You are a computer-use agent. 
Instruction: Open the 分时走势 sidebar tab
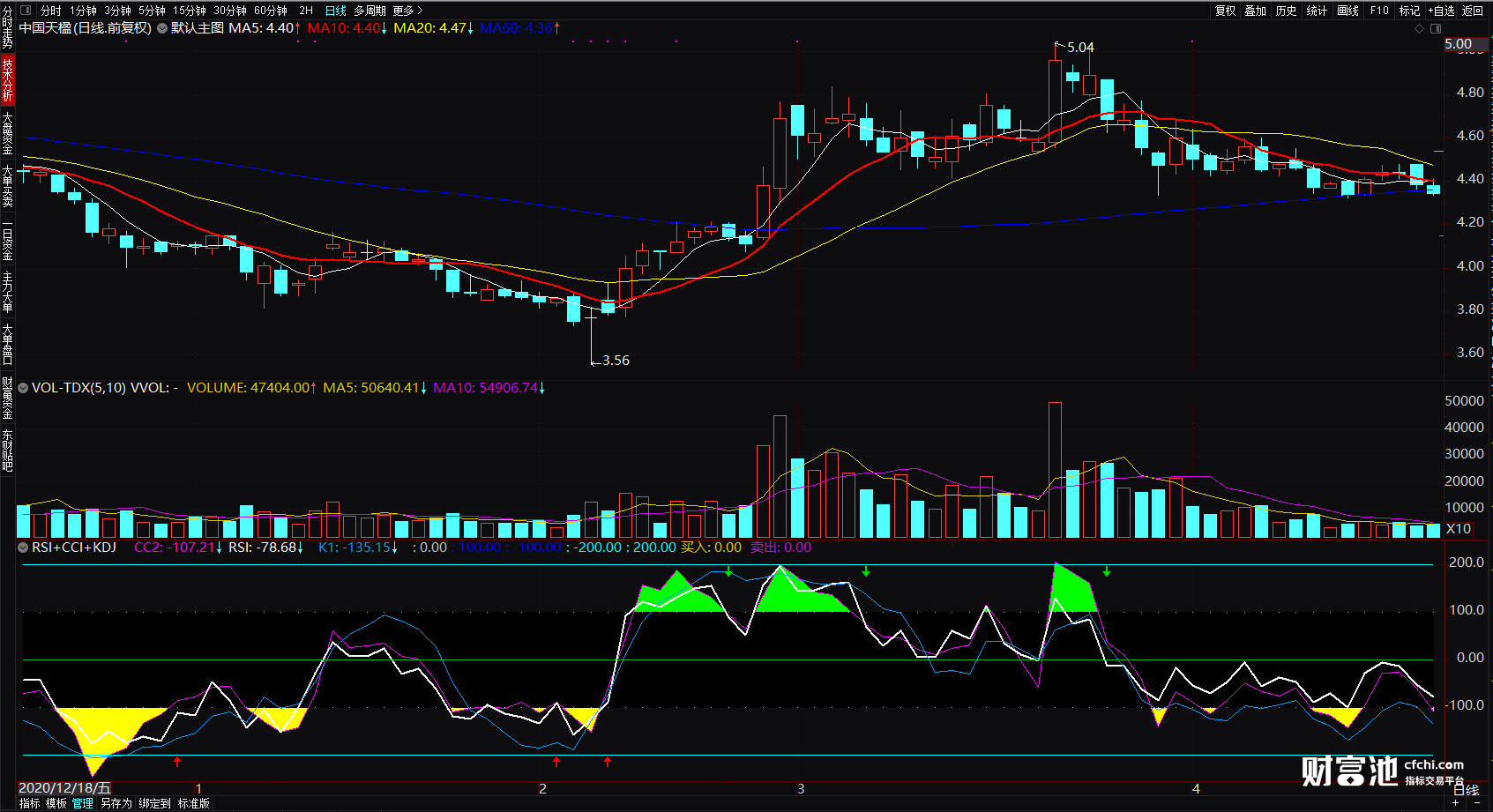coord(7,27)
